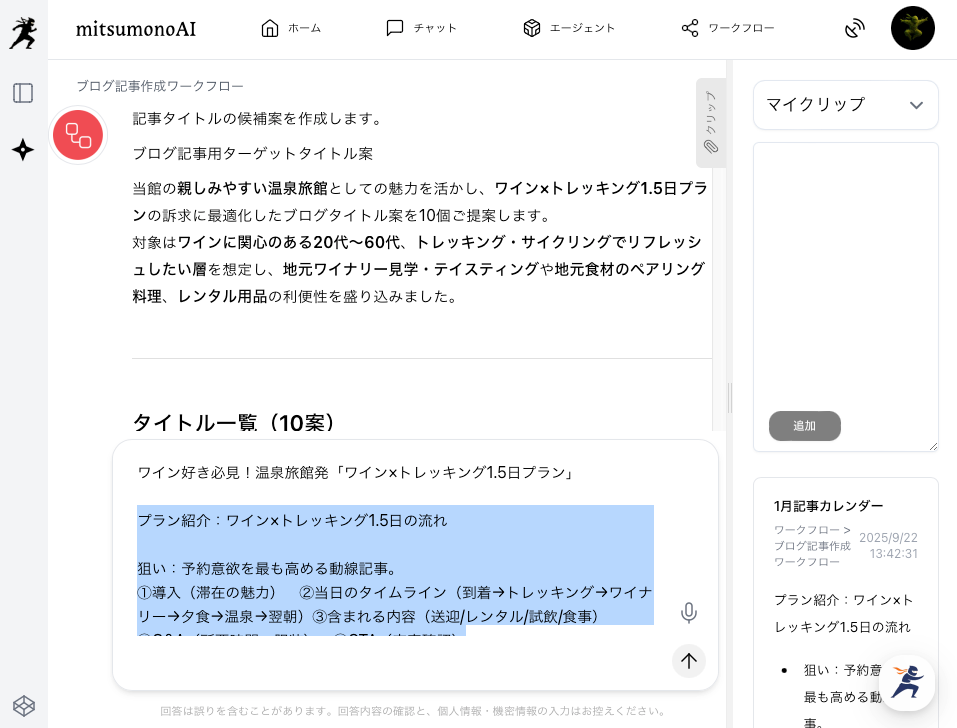
Task: Expand the マイクリップ dropdown
Action: pos(845,105)
